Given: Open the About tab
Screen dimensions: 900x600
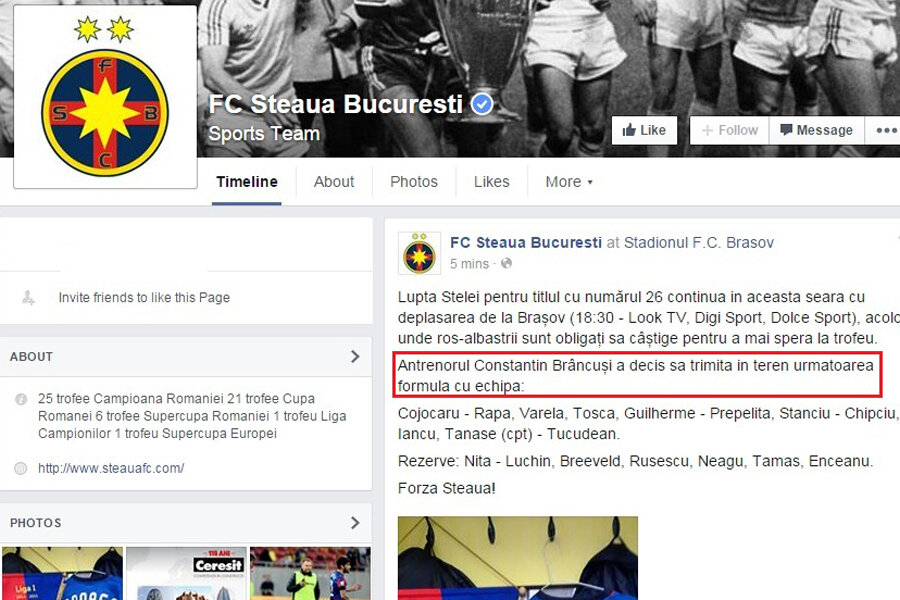Looking at the screenshot, I should pos(333,182).
